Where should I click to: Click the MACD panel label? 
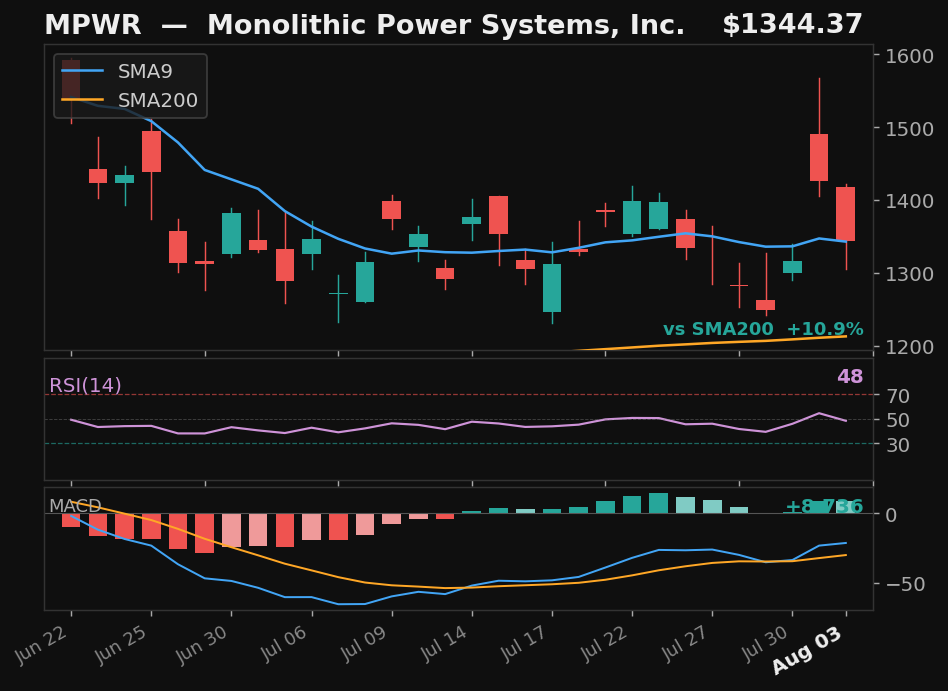click(x=75, y=505)
